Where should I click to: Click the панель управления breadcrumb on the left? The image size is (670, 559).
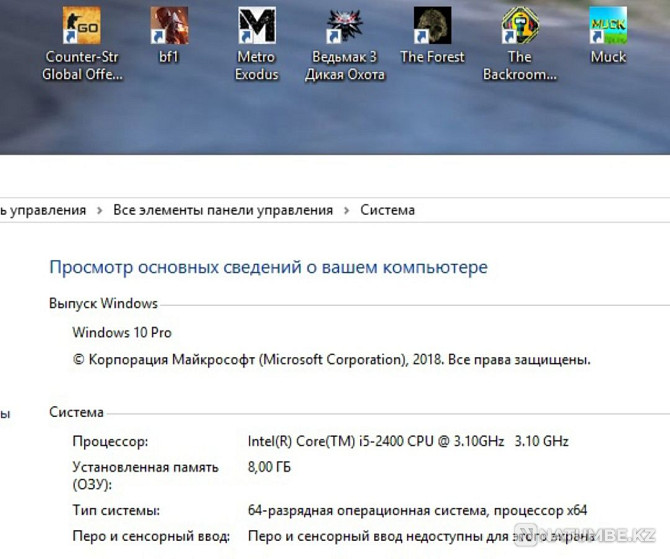pos(43,210)
